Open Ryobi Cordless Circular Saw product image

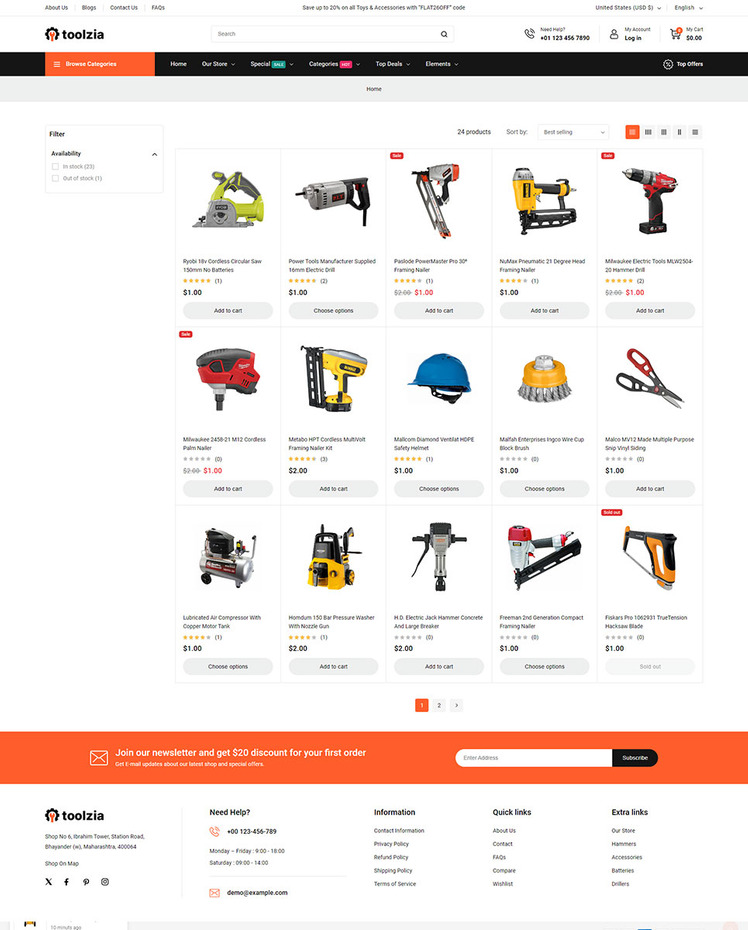click(x=228, y=199)
